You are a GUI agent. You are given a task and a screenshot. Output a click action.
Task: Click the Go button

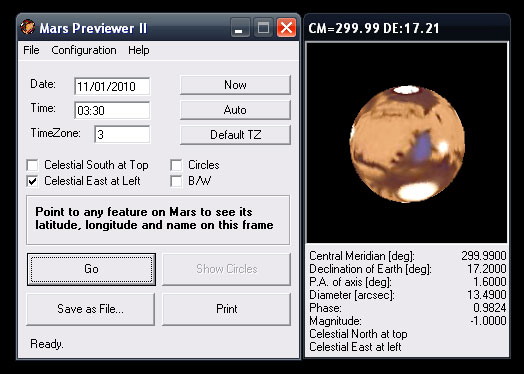coord(91,269)
